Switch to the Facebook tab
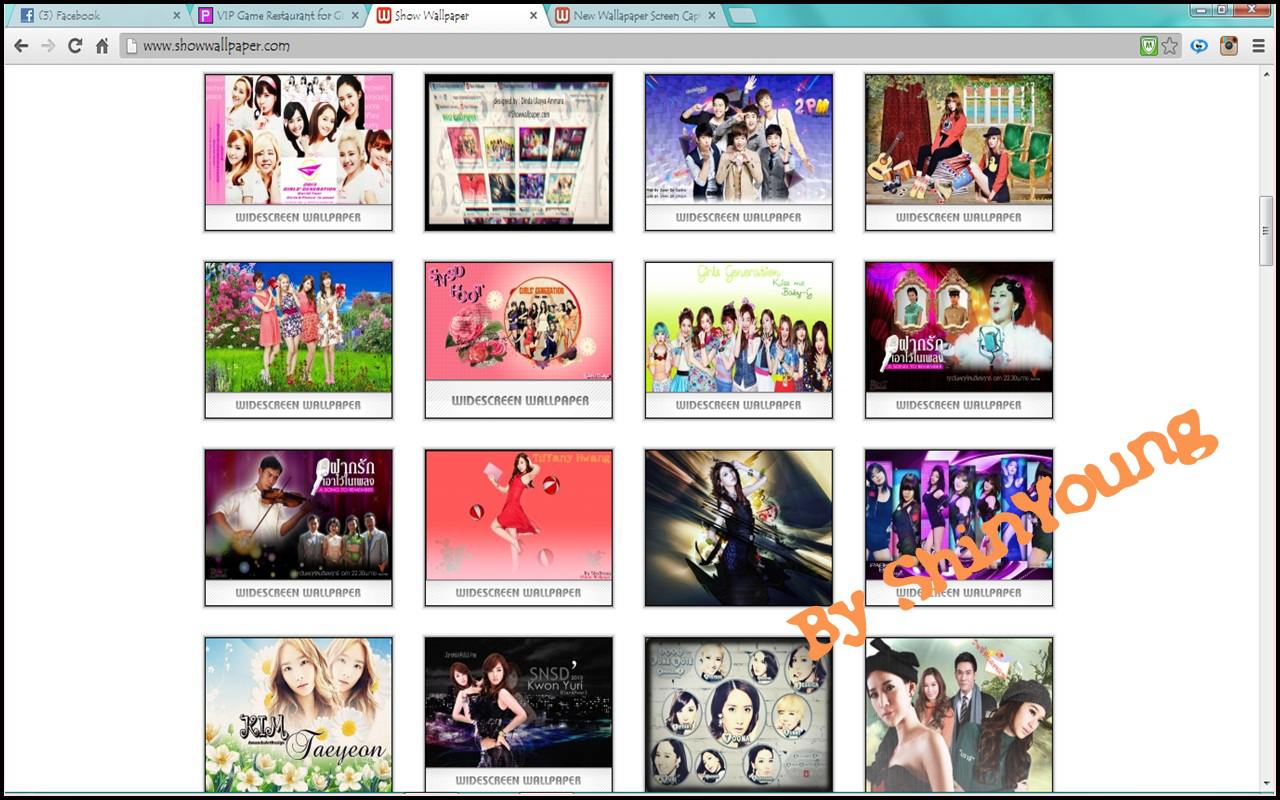The image size is (1280, 800). [90, 16]
